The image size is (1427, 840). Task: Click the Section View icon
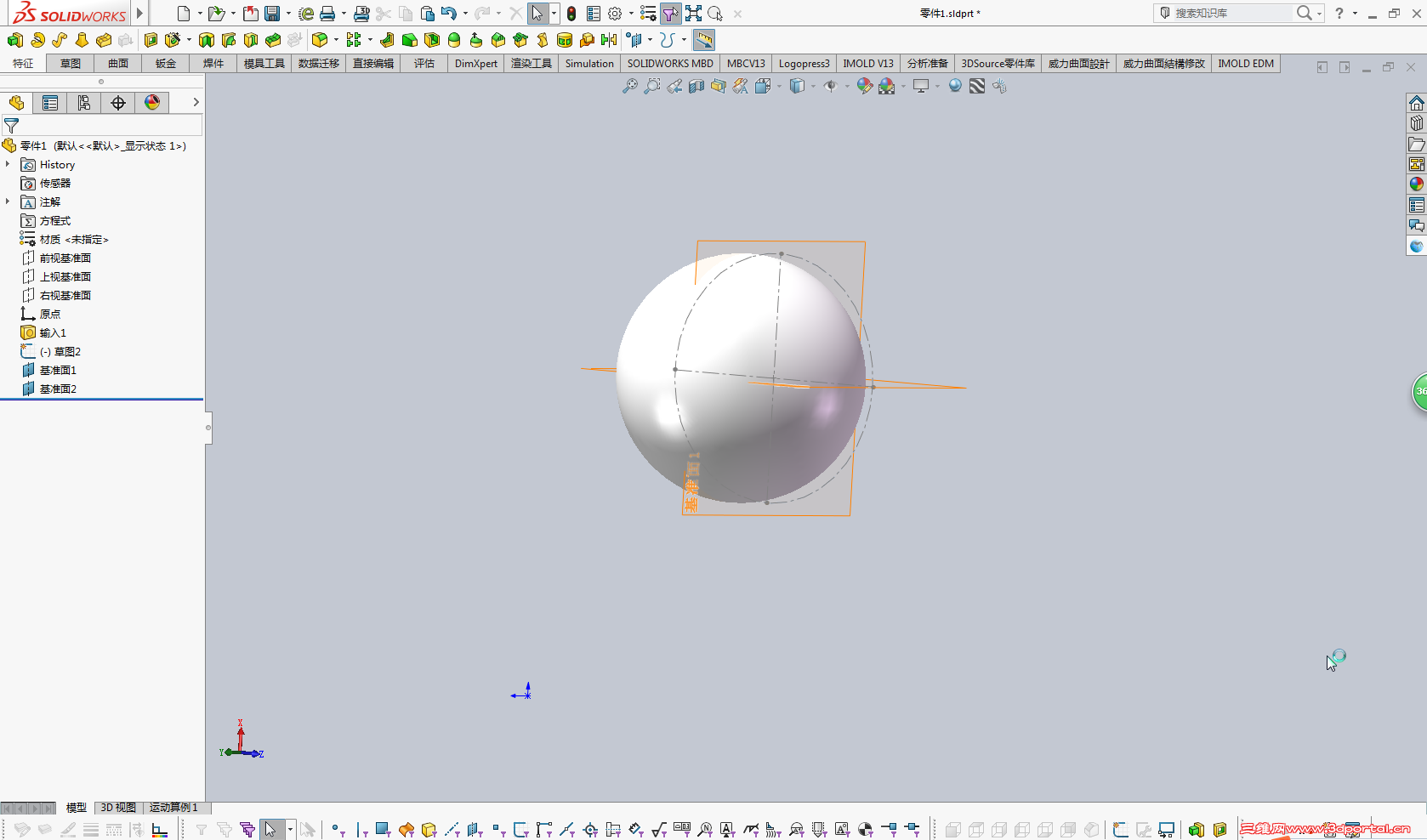tap(696, 86)
